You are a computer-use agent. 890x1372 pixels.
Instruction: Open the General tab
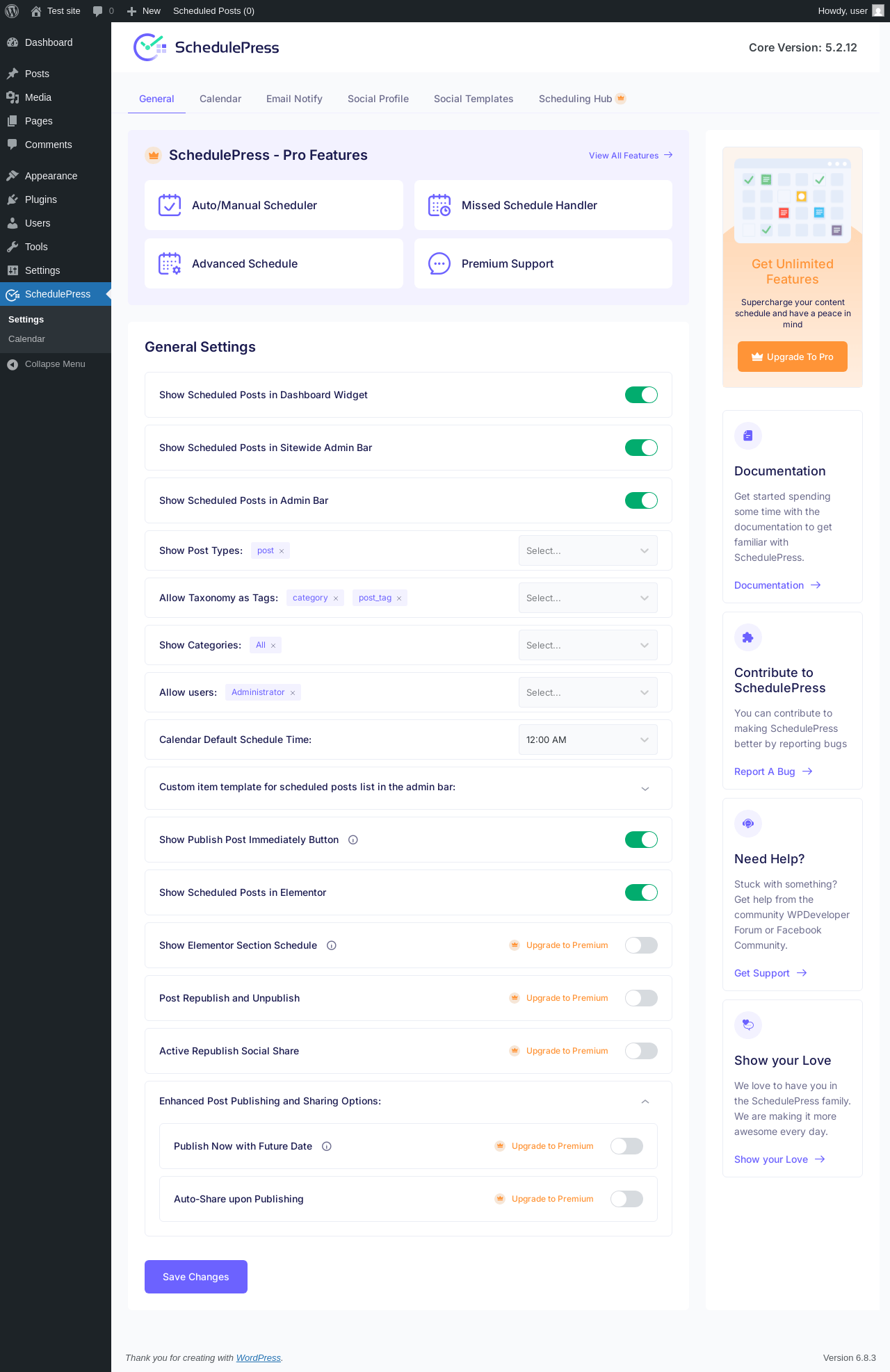click(x=156, y=99)
